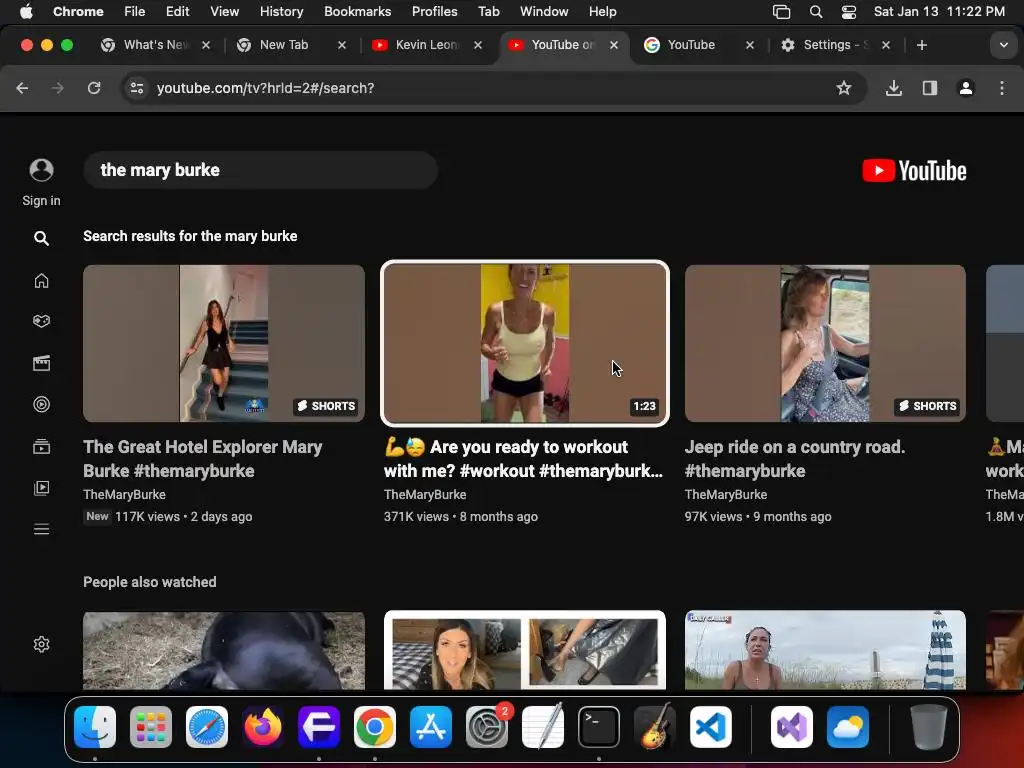Viewport: 1024px width, 768px height.
Task: Switch to What's New tab
Action: click(155, 45)
